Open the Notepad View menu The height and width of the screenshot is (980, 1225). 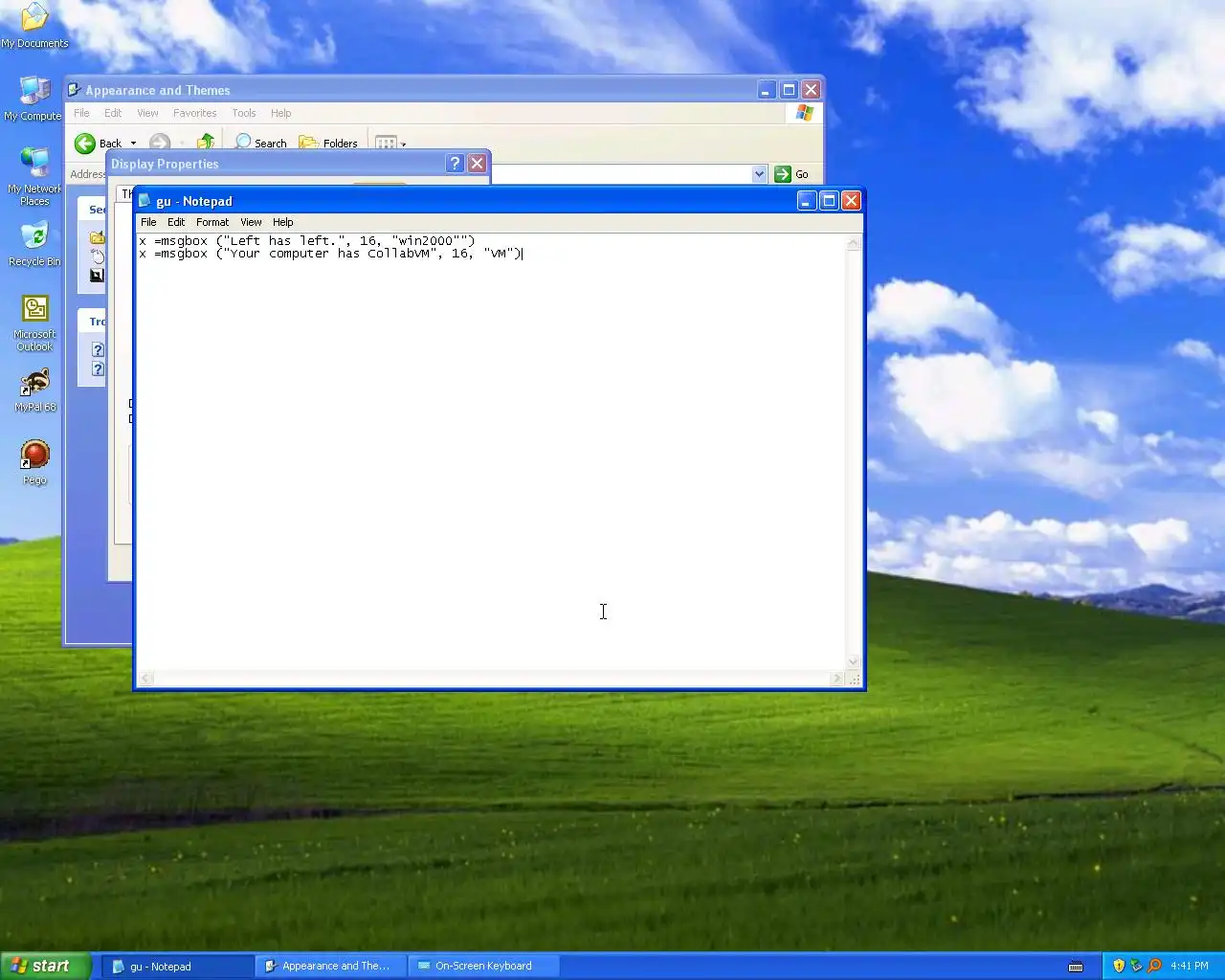pyautogui.click(x=251, y=222)
